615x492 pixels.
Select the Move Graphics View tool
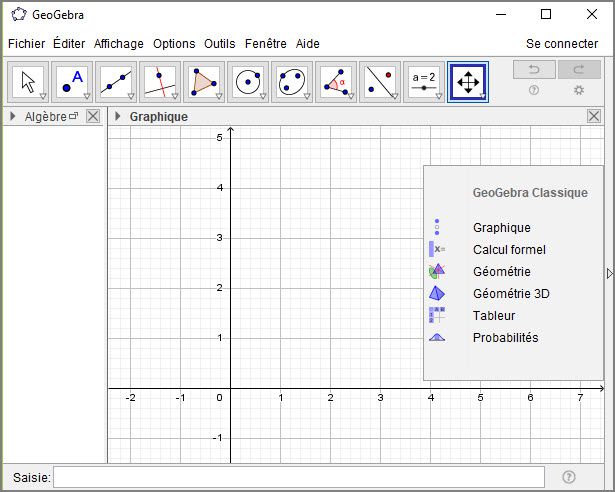pyautogui.click(x=468, y=82)
